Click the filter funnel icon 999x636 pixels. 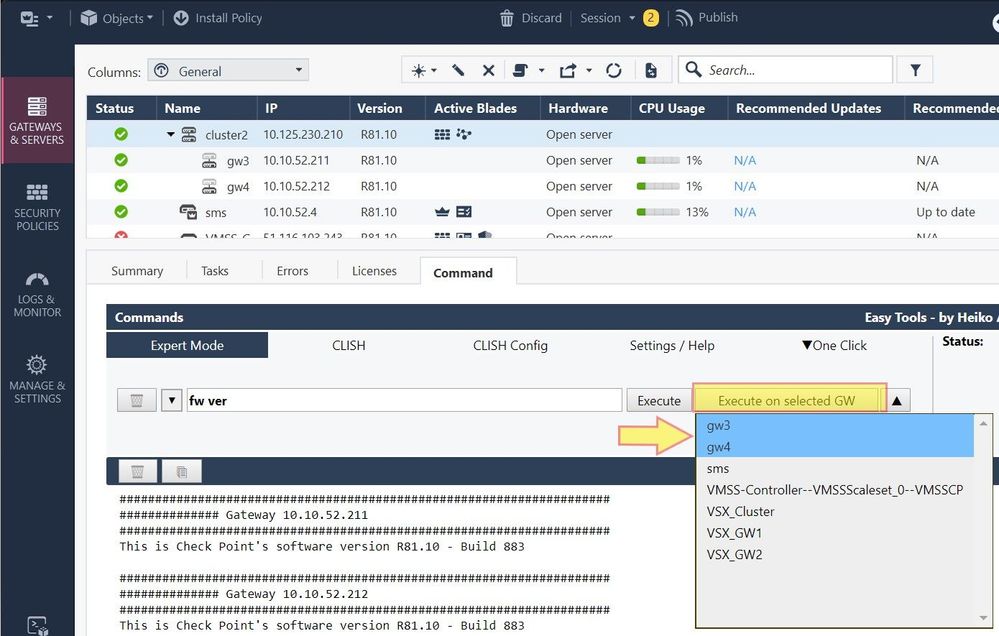914,70
